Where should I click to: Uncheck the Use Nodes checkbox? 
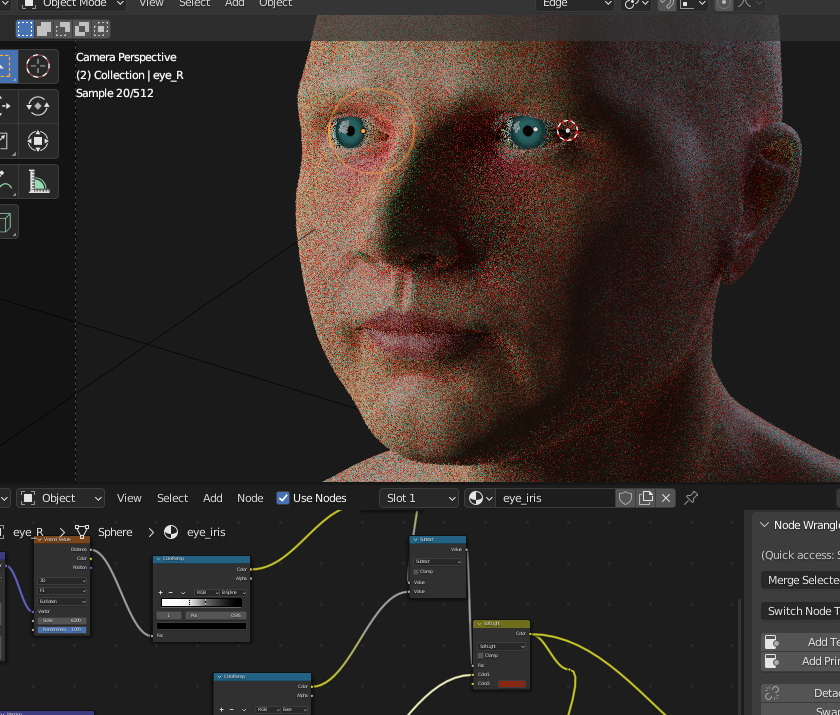pyautogui.click(x=283, y=498)
